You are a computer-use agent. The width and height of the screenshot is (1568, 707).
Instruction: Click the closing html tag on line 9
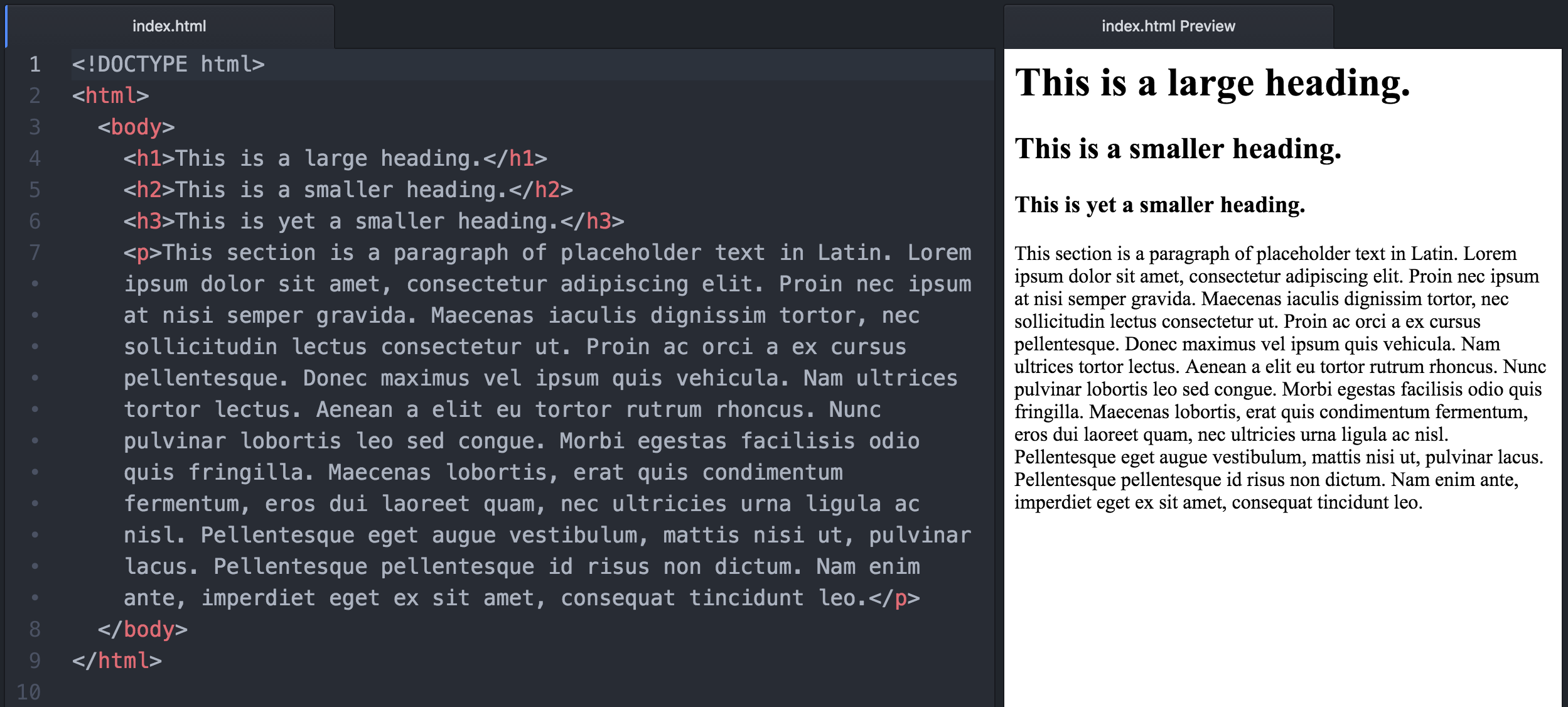coord(116,661)
